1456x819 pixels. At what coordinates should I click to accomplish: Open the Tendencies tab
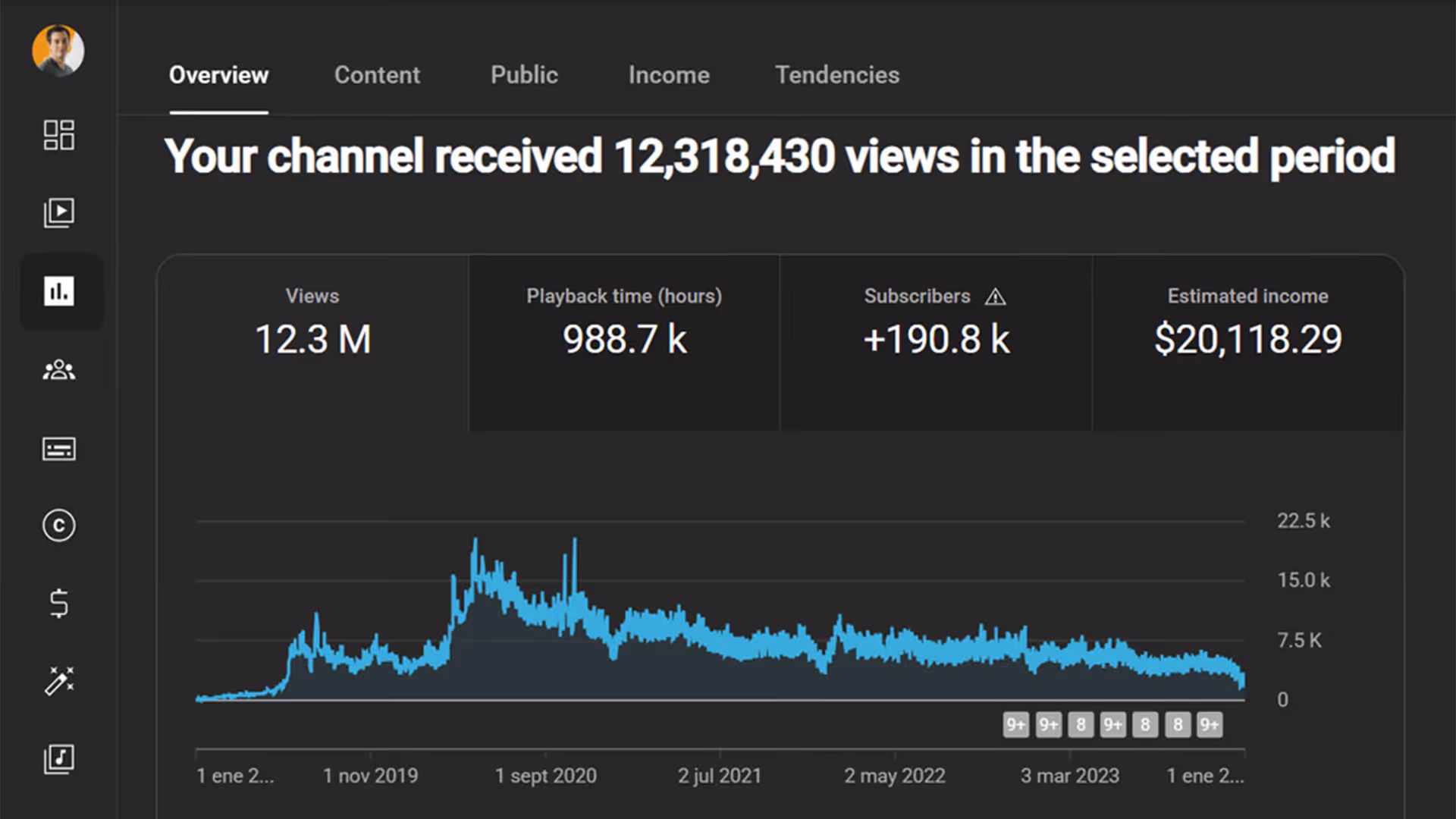coord(837,75)
